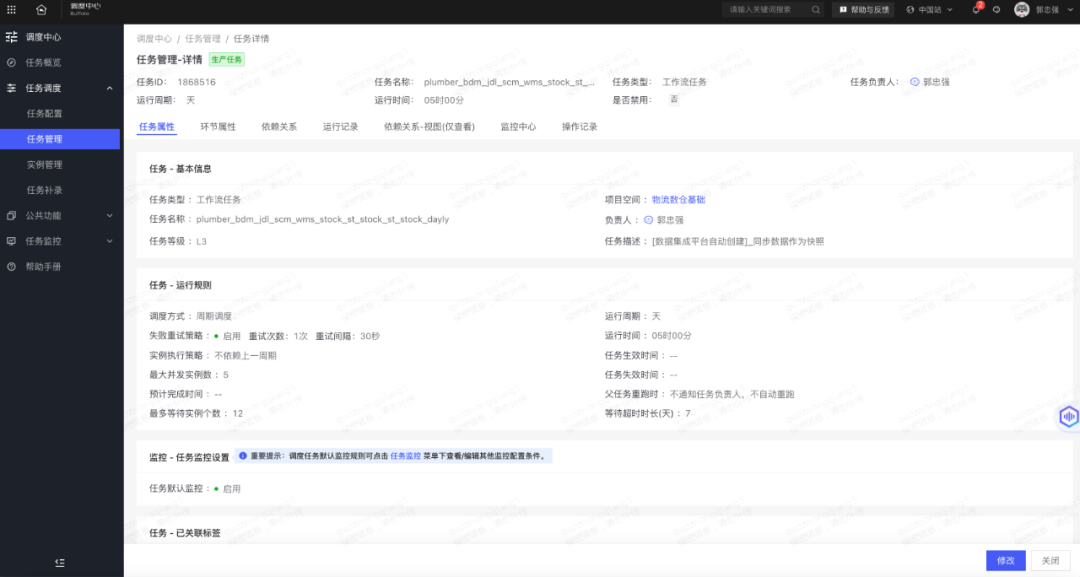The image size is (1080, 577).
Task: Focus the keyword search input field
Action: (x=772, y=10)
